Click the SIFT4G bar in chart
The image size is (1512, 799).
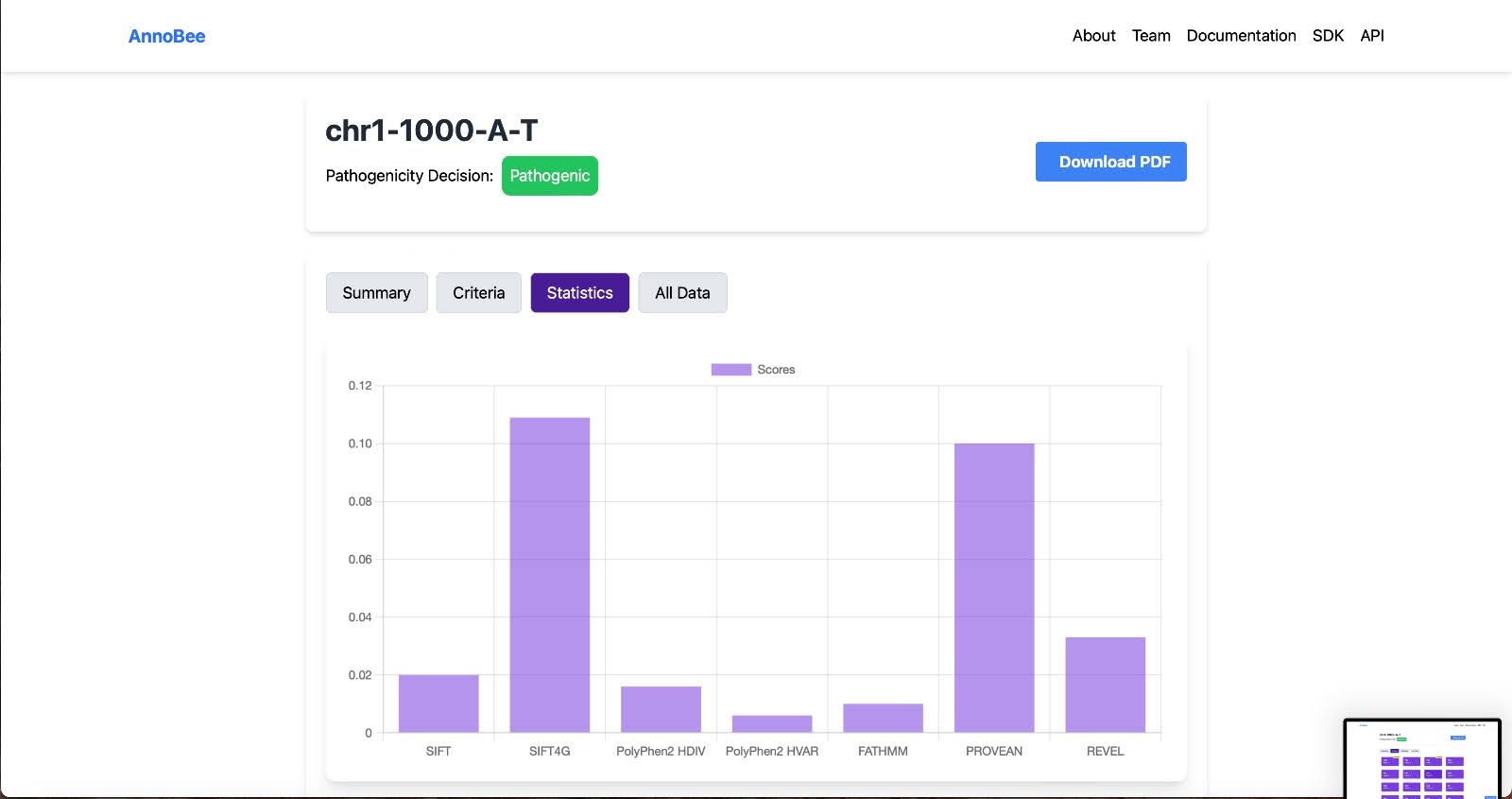tap(550, 575)
